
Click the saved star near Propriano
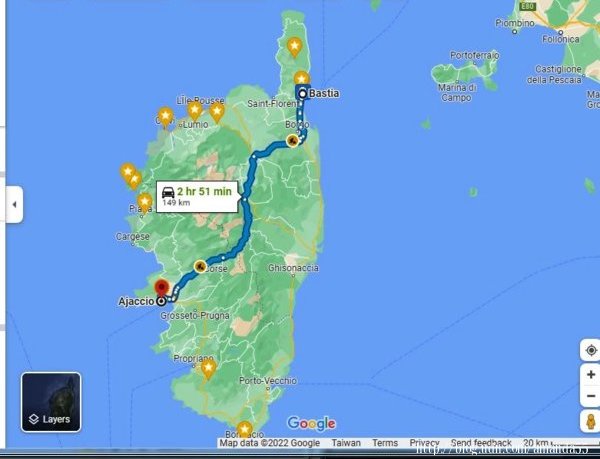click(208, 368)
